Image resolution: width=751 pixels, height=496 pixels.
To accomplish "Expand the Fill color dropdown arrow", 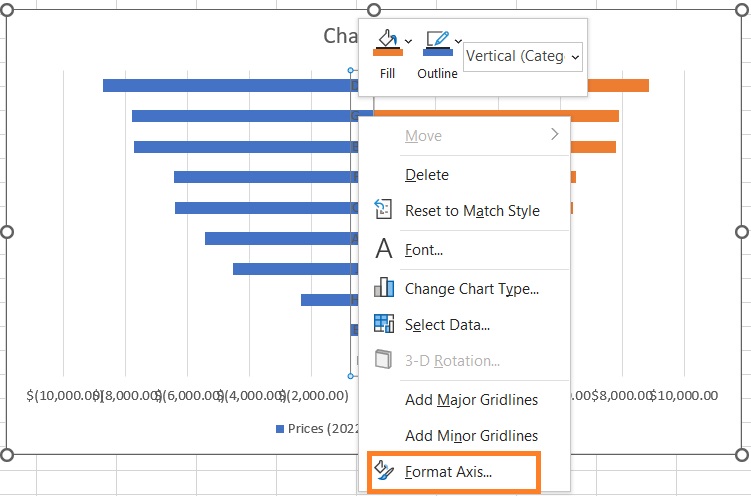I will [x=409, y=42].
